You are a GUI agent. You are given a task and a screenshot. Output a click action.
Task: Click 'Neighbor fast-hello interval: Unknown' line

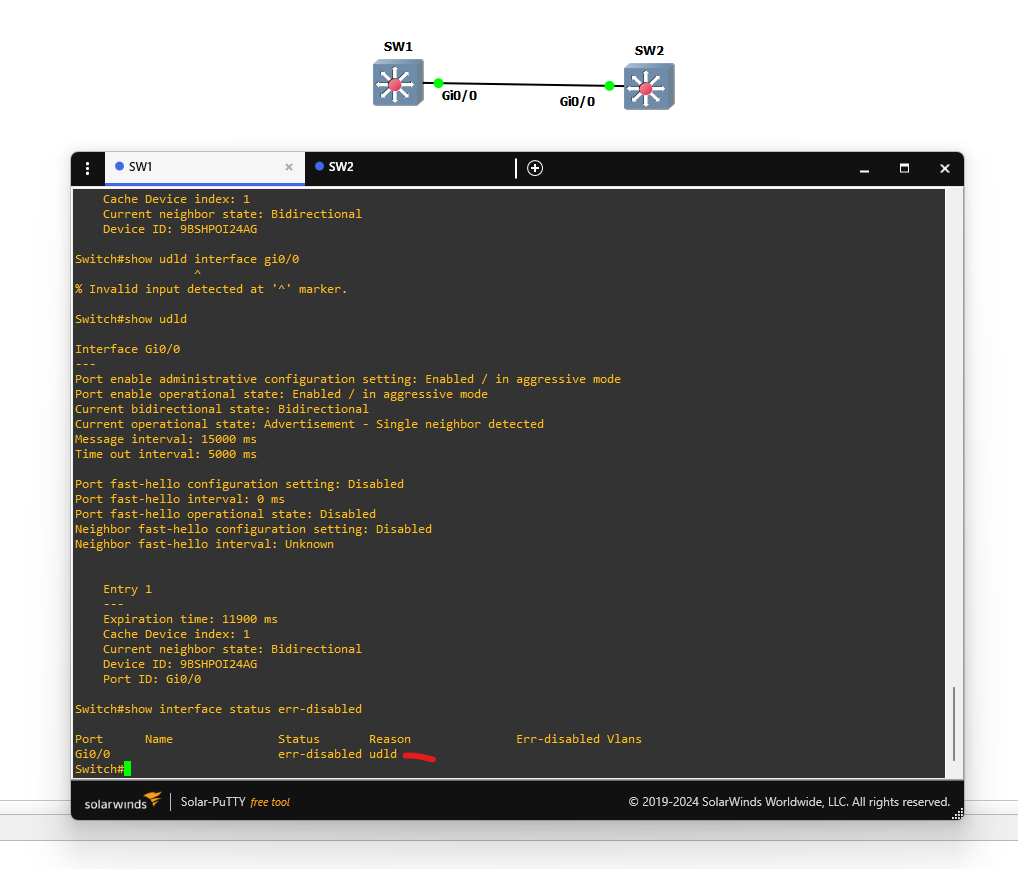[205, 544]
